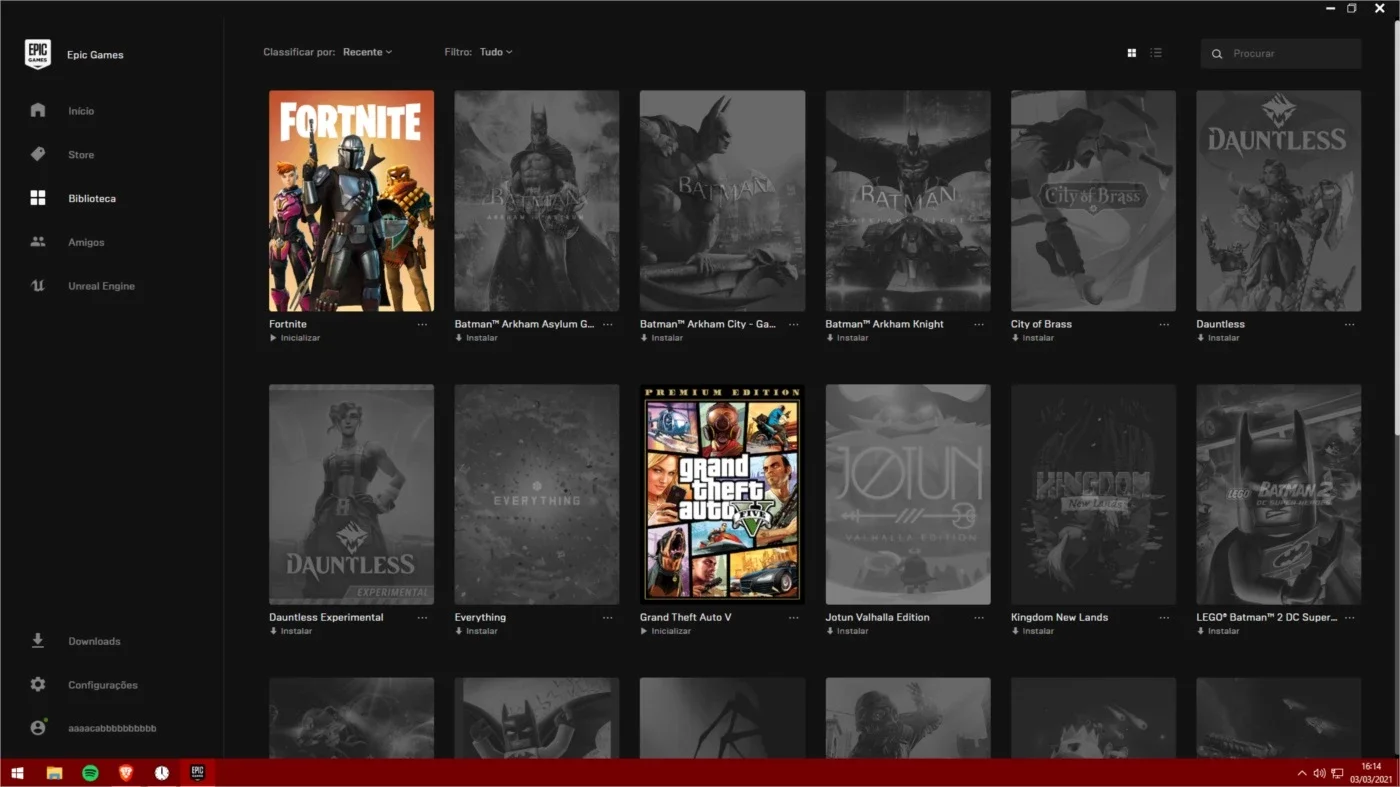Click the Epic Games logo icon
Screen dimensions: 1400x787
[38, 54]
